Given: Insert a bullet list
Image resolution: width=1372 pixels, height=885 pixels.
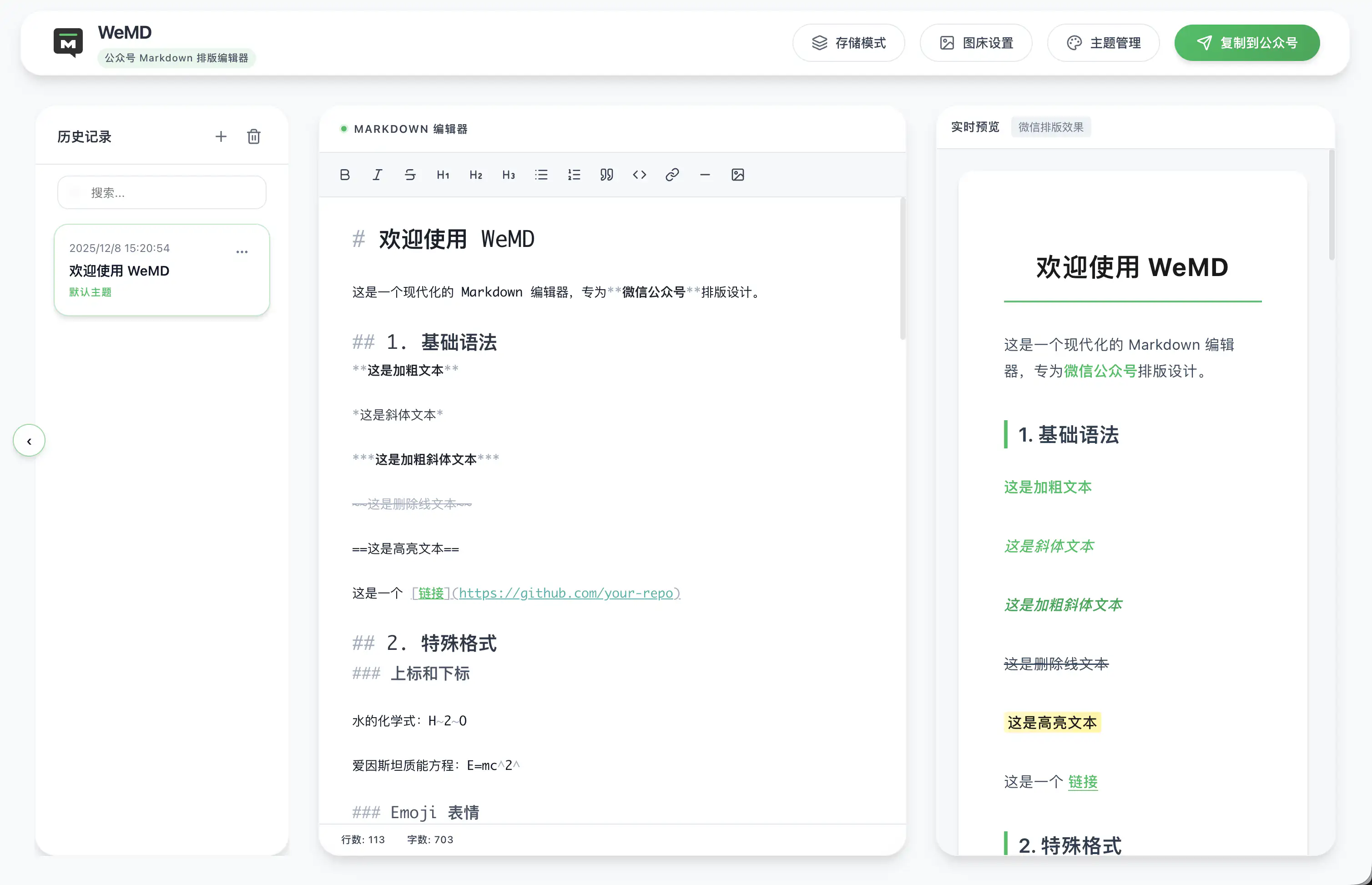Looking at the screenshot, I should pos(541,175).
